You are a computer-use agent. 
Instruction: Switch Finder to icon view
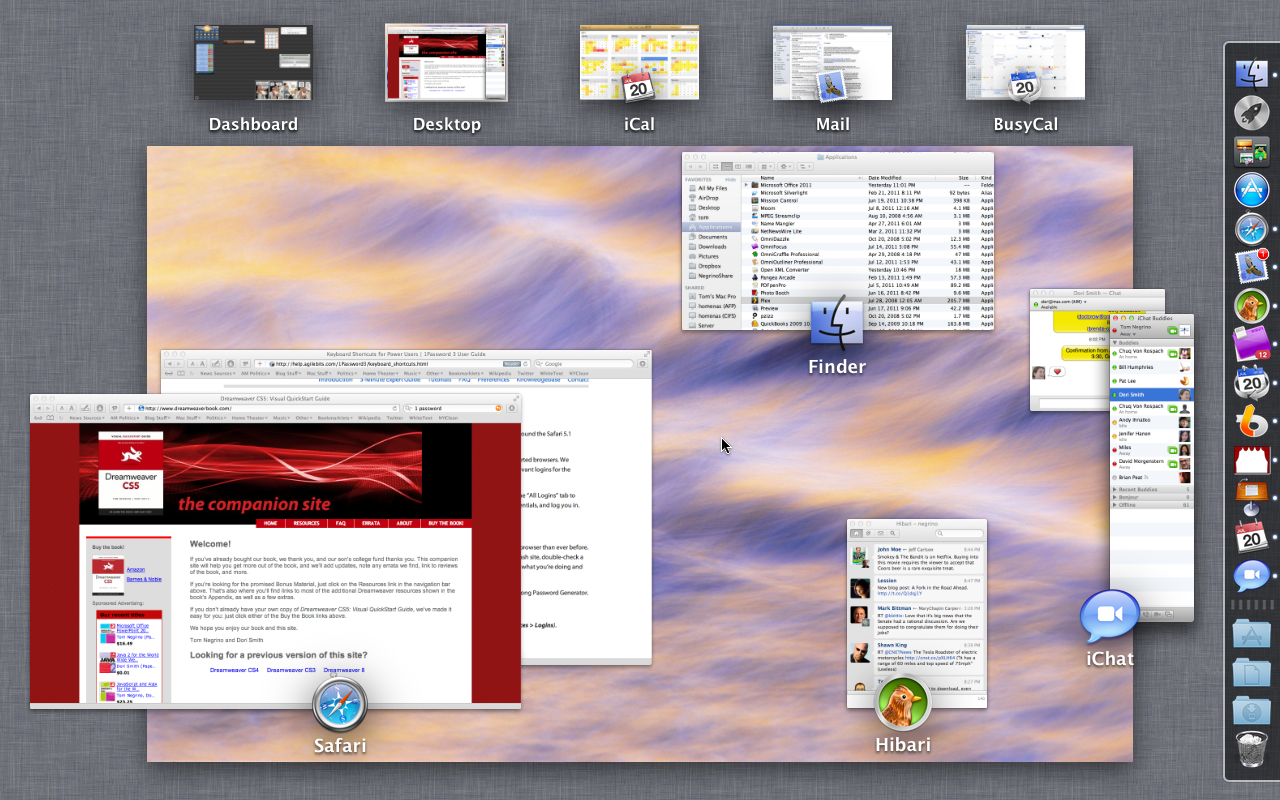coord(715,166)
